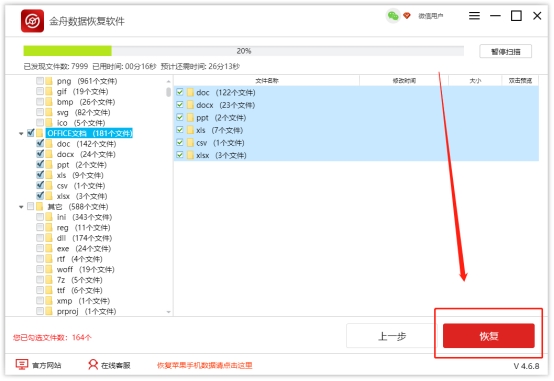The height and width of the screenshot is (381, 554).
Task: Click the csv folder icon in right list
Action: point(190,143)
